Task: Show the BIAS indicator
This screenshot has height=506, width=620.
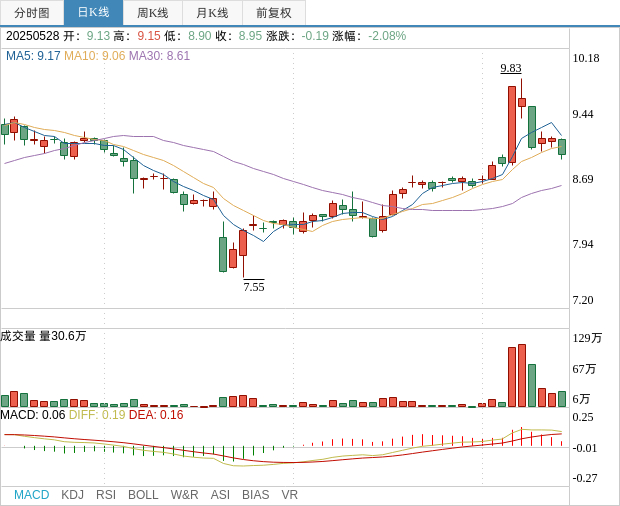Action: point(255,495)
